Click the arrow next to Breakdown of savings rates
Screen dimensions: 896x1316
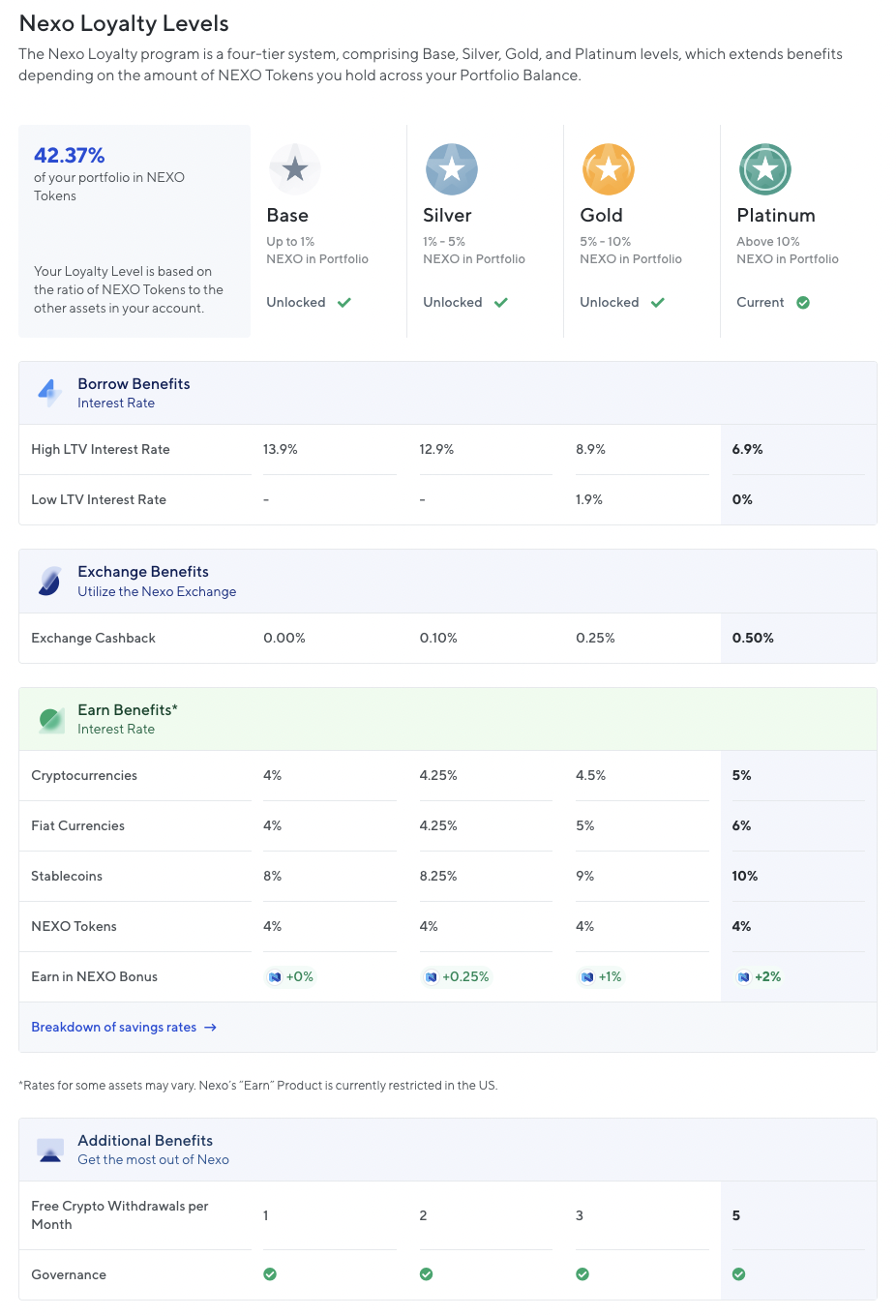(210, 1028)
